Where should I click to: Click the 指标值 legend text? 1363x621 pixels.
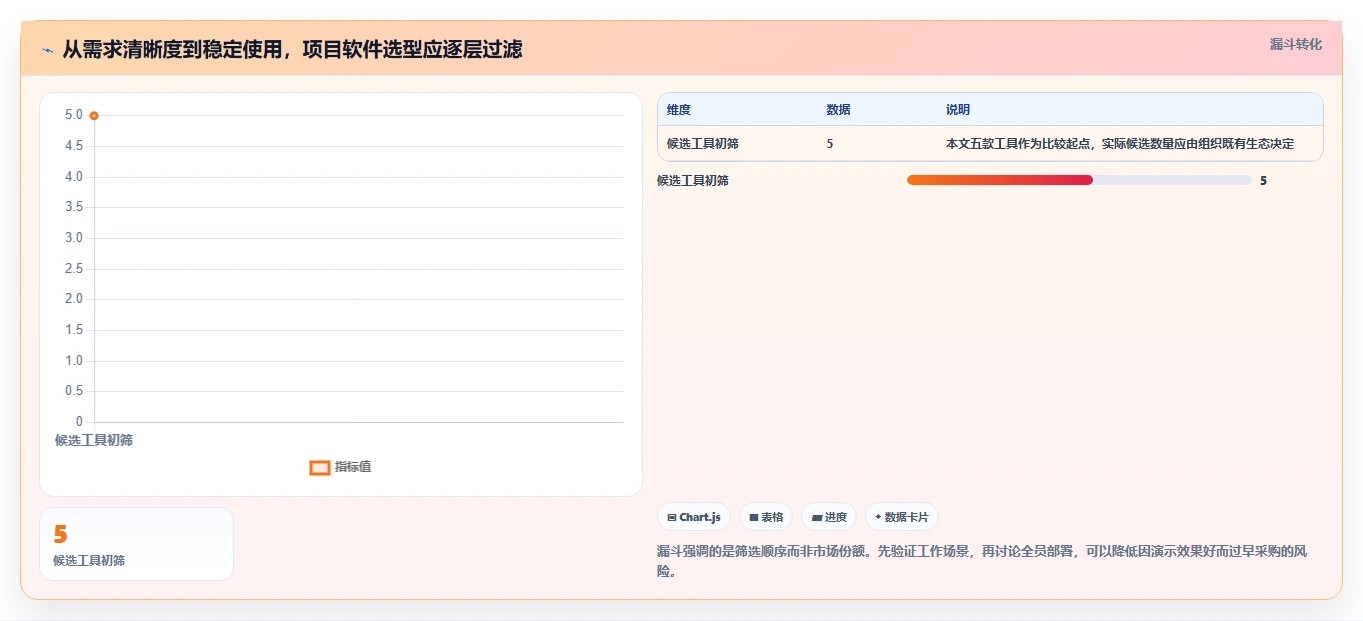point(353,467)
